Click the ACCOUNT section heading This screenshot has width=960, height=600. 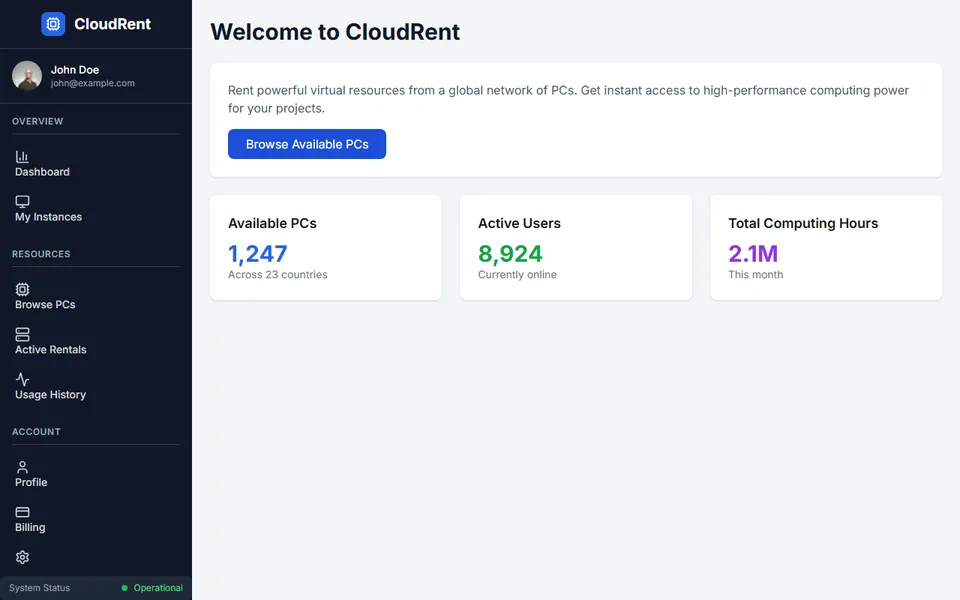[x=36, y=432]
